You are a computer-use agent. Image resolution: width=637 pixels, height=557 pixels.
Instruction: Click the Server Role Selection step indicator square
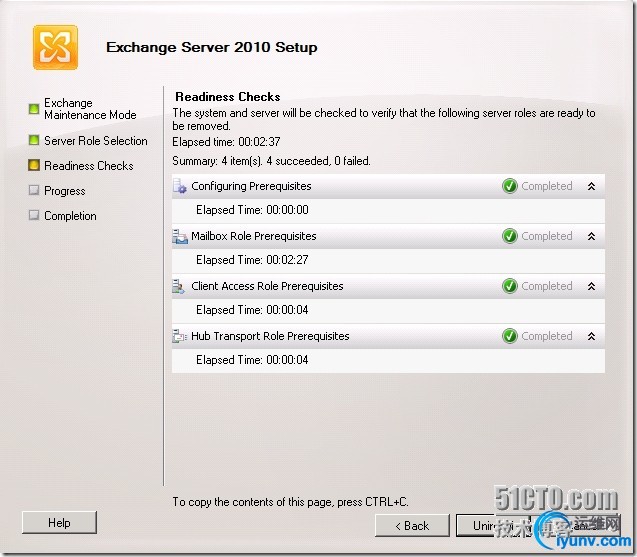tap(34, 140)
